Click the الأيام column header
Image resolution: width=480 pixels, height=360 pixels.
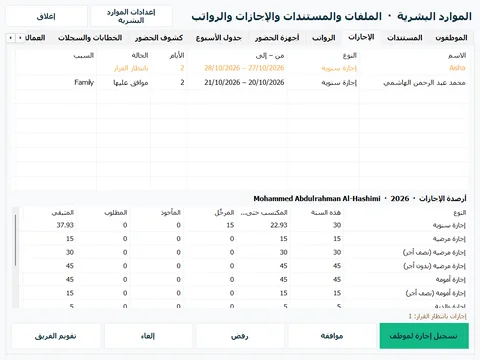pos(168,55)
